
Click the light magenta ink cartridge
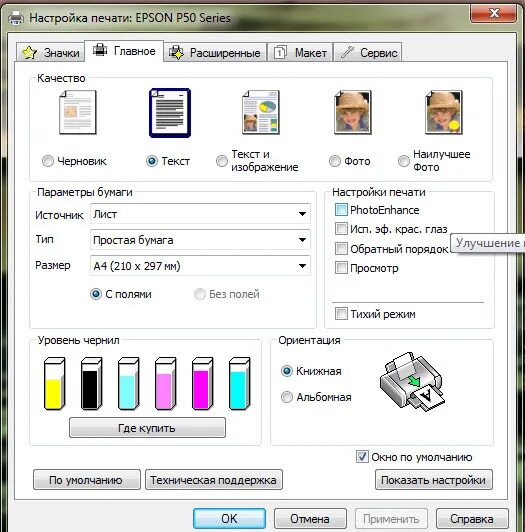point(165,383)
